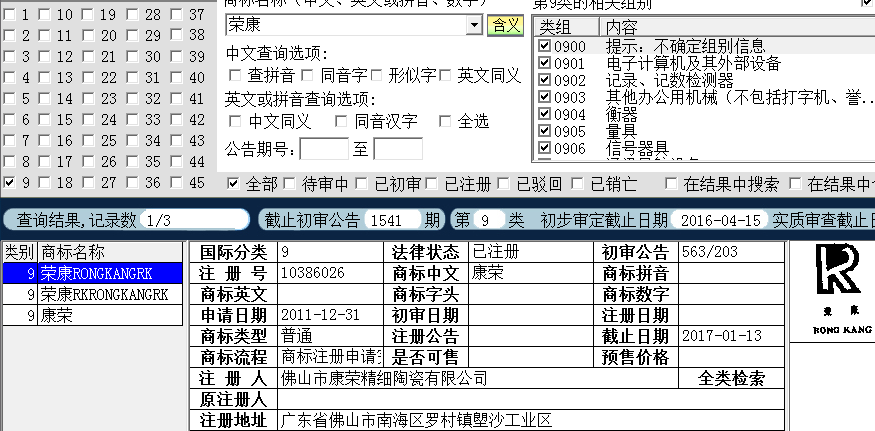875x431 pixels.
Task: Uncheck group 0902 记录、记数检测器
Action: click(x=545, y=80)
